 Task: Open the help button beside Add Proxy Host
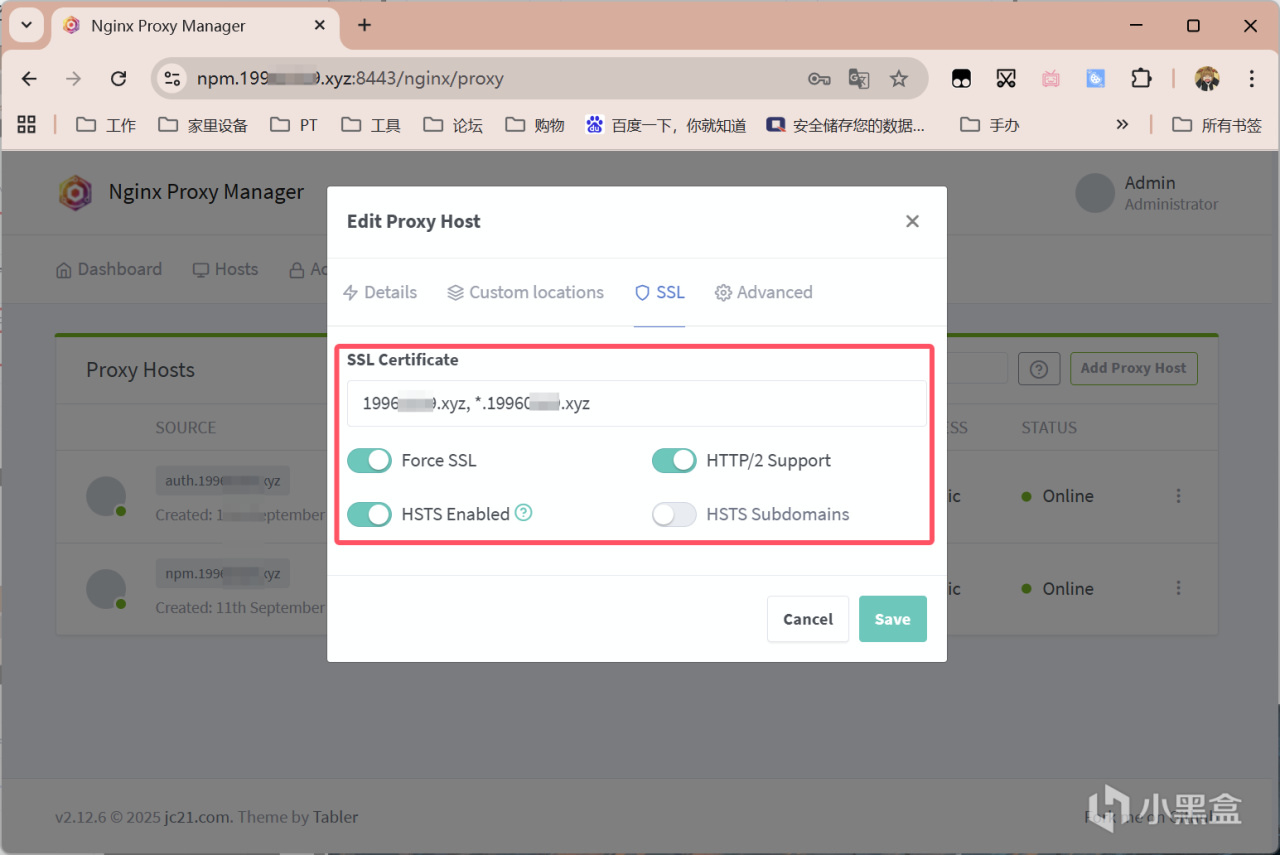pos(1039,369)
